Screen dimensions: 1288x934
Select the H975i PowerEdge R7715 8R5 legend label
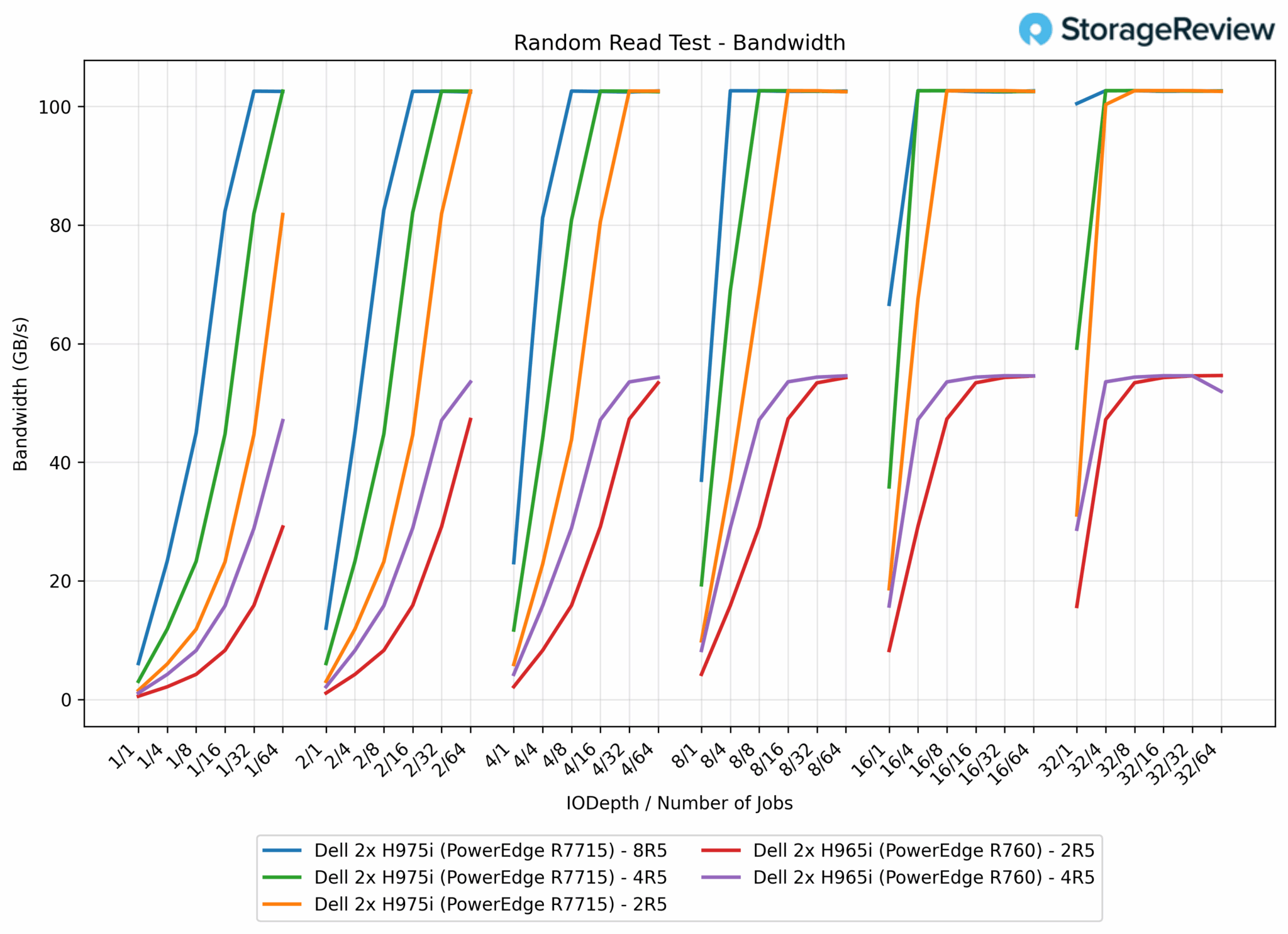tap(491, 850)
